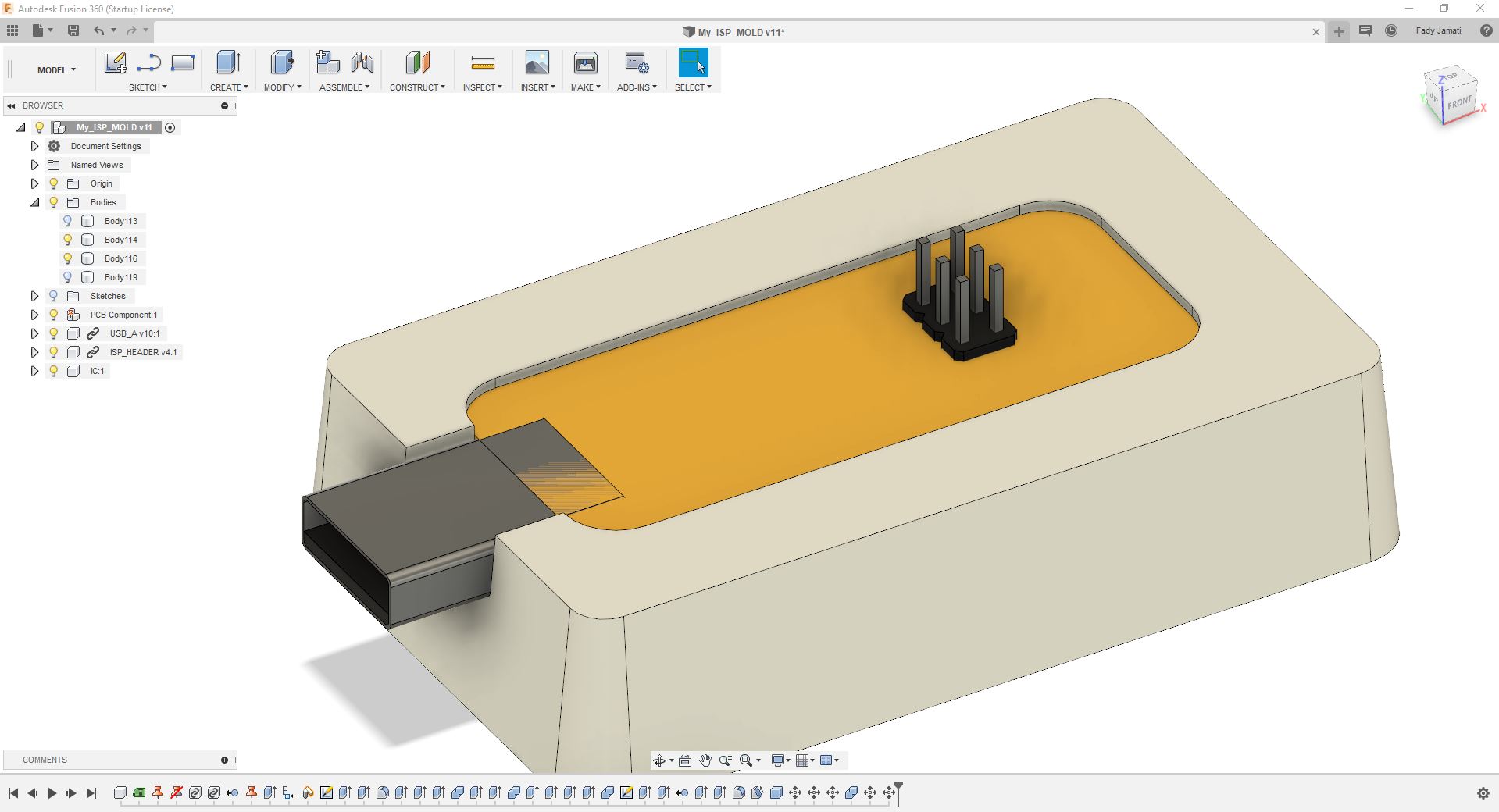Save the design with the disk icon
1499x812 pixels.
(73, 30)
